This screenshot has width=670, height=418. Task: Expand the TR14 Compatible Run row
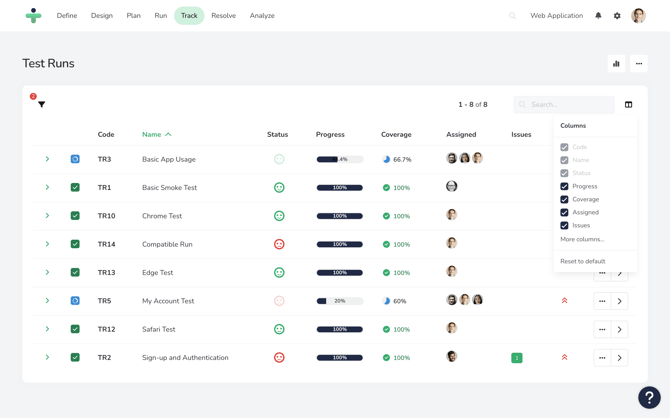click(x=47, y=244)
